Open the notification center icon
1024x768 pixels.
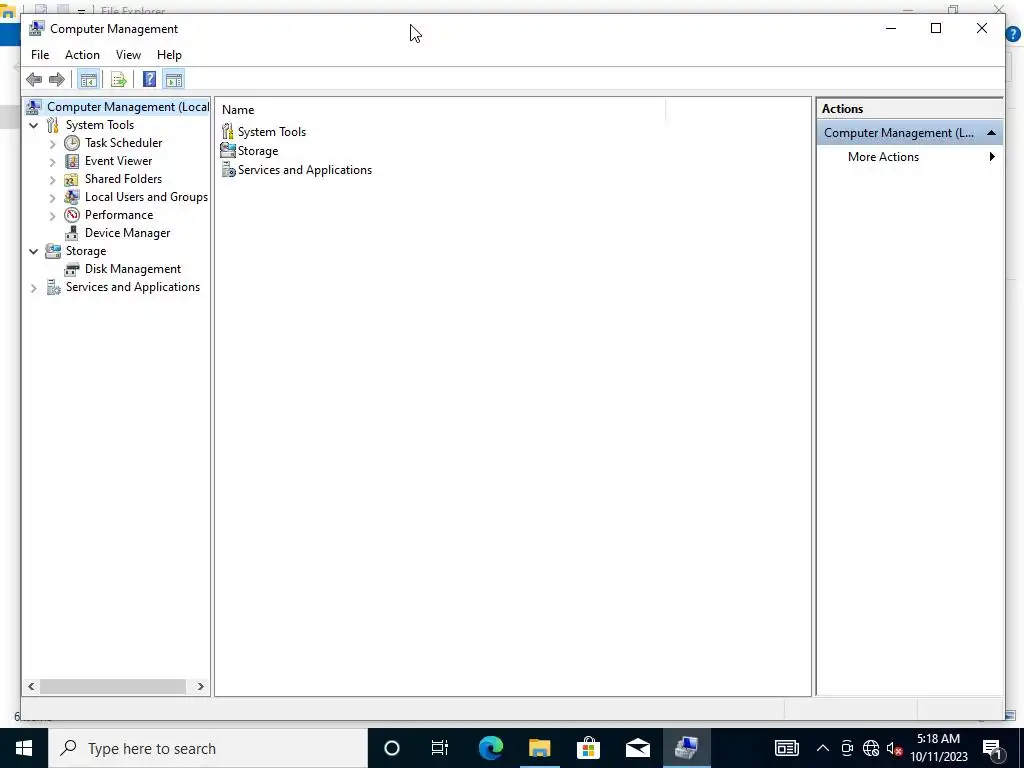tap(993, 748)
